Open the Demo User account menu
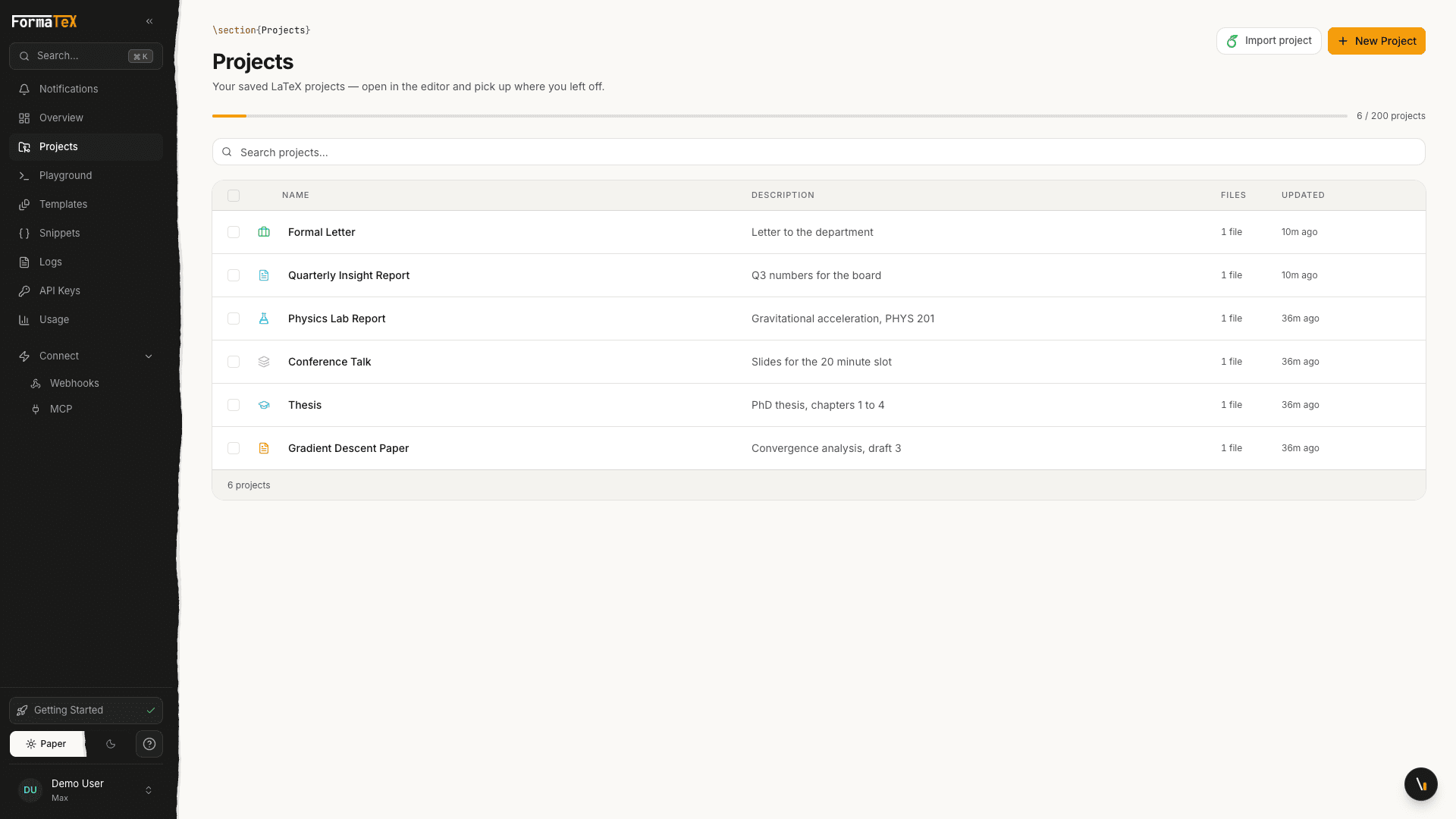 [x=86, y=790]
